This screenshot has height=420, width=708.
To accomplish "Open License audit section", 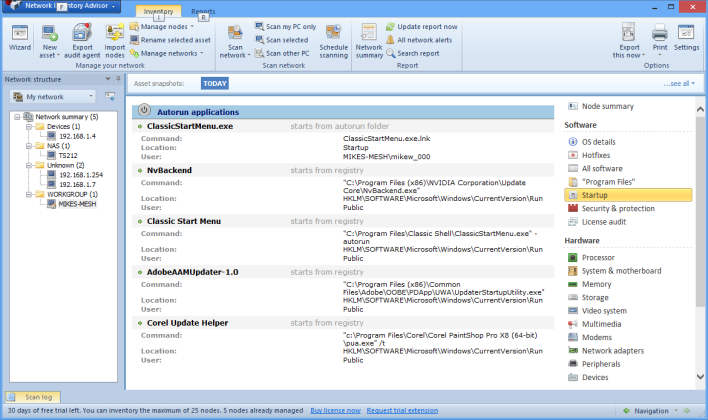I will coord(604,222).
